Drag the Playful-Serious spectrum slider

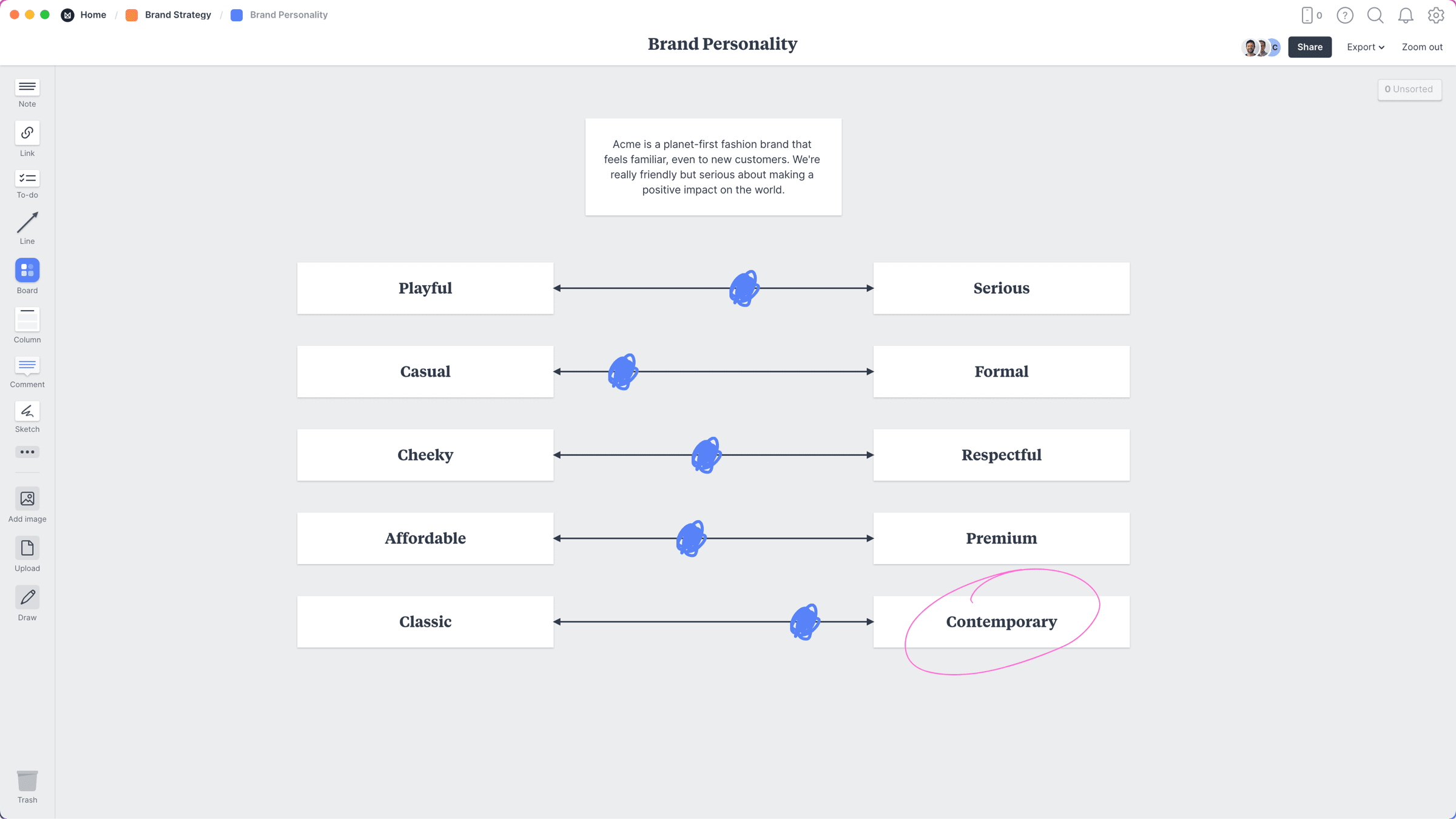[x=744, y=288]
